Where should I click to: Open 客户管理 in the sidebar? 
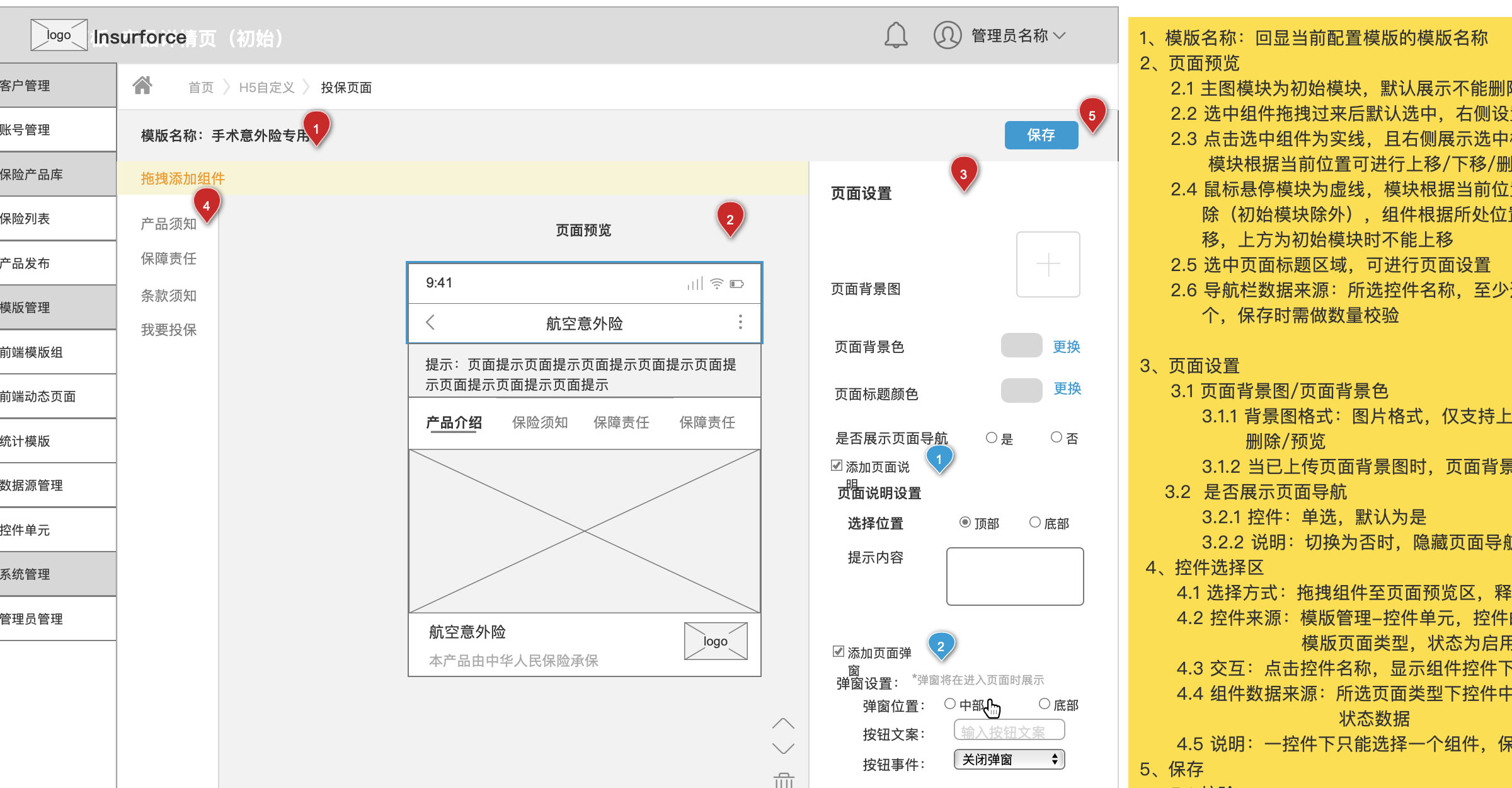58,85
